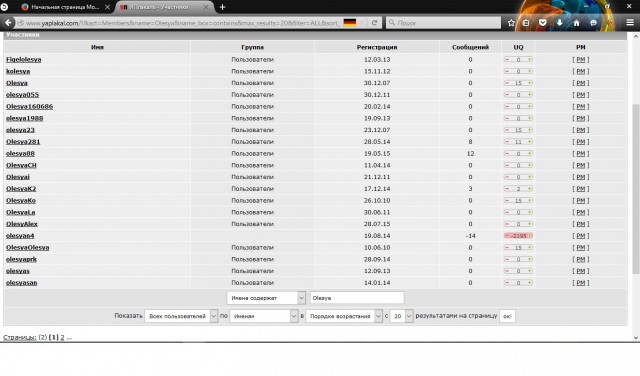Save the page to Pocket

click(x=542, y=23)
